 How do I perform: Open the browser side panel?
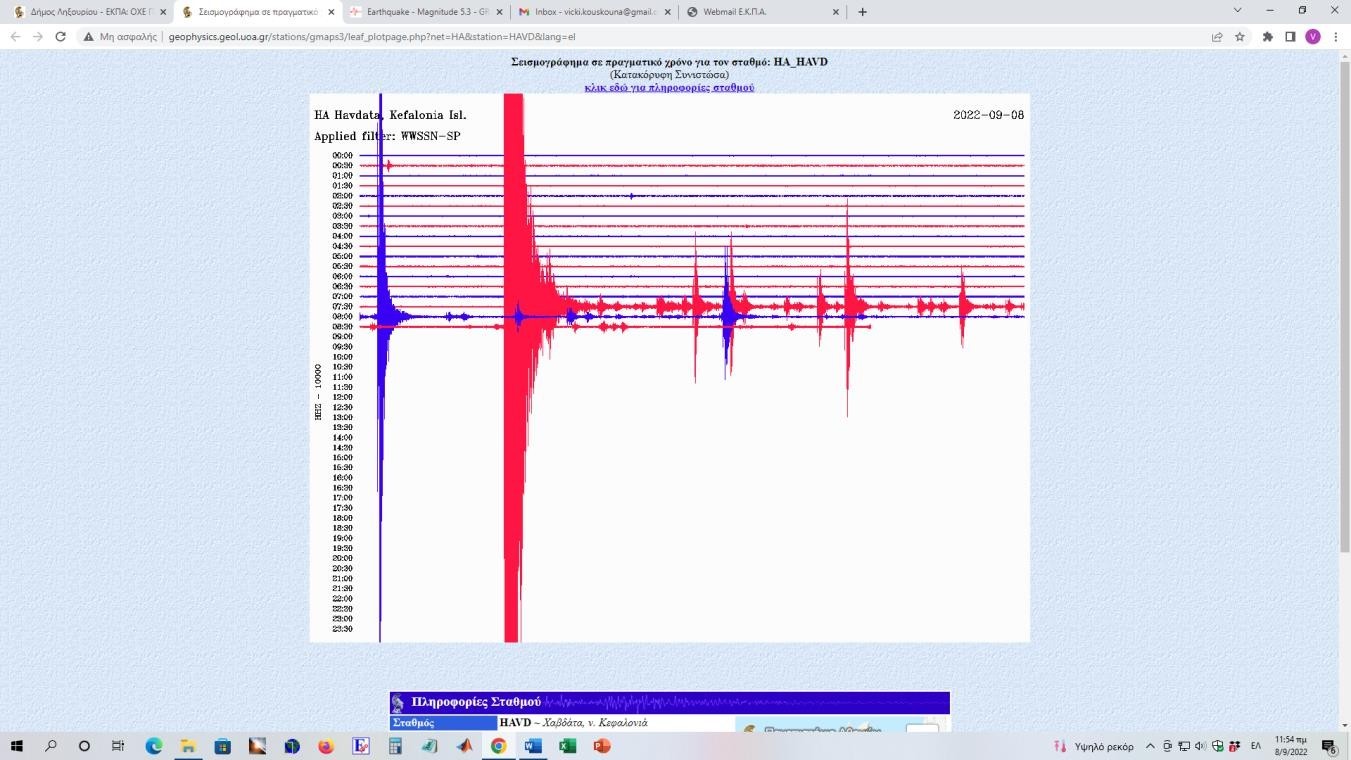tap(1290, 37)
